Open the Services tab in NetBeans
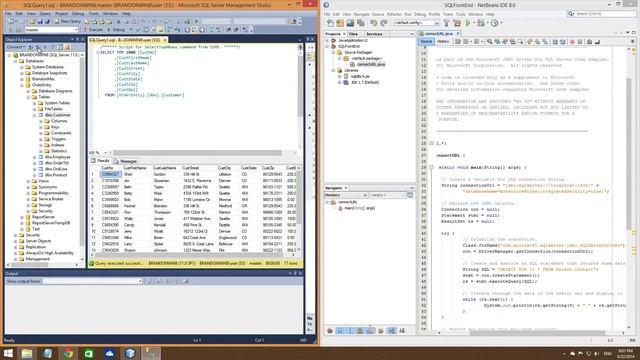This screenshot has width=640, height=360. pyautogui.click(x=374, y=34)
